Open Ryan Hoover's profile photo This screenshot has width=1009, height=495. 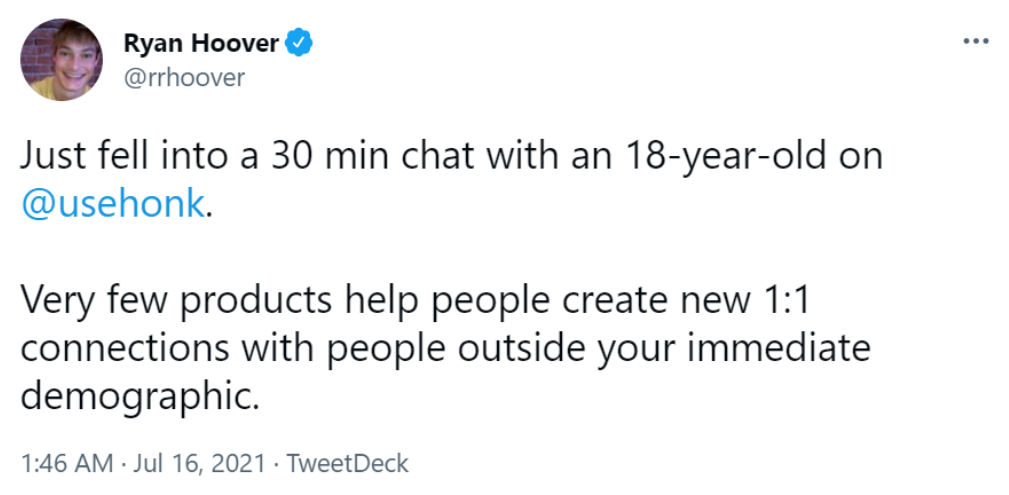60,59
